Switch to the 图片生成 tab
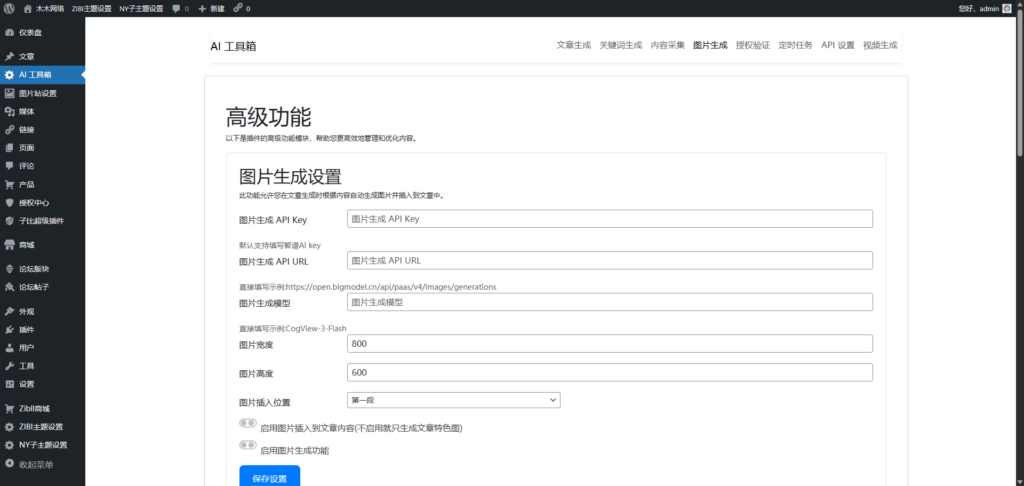This screenshot has width=1024, height=486. tap(710, 45)
